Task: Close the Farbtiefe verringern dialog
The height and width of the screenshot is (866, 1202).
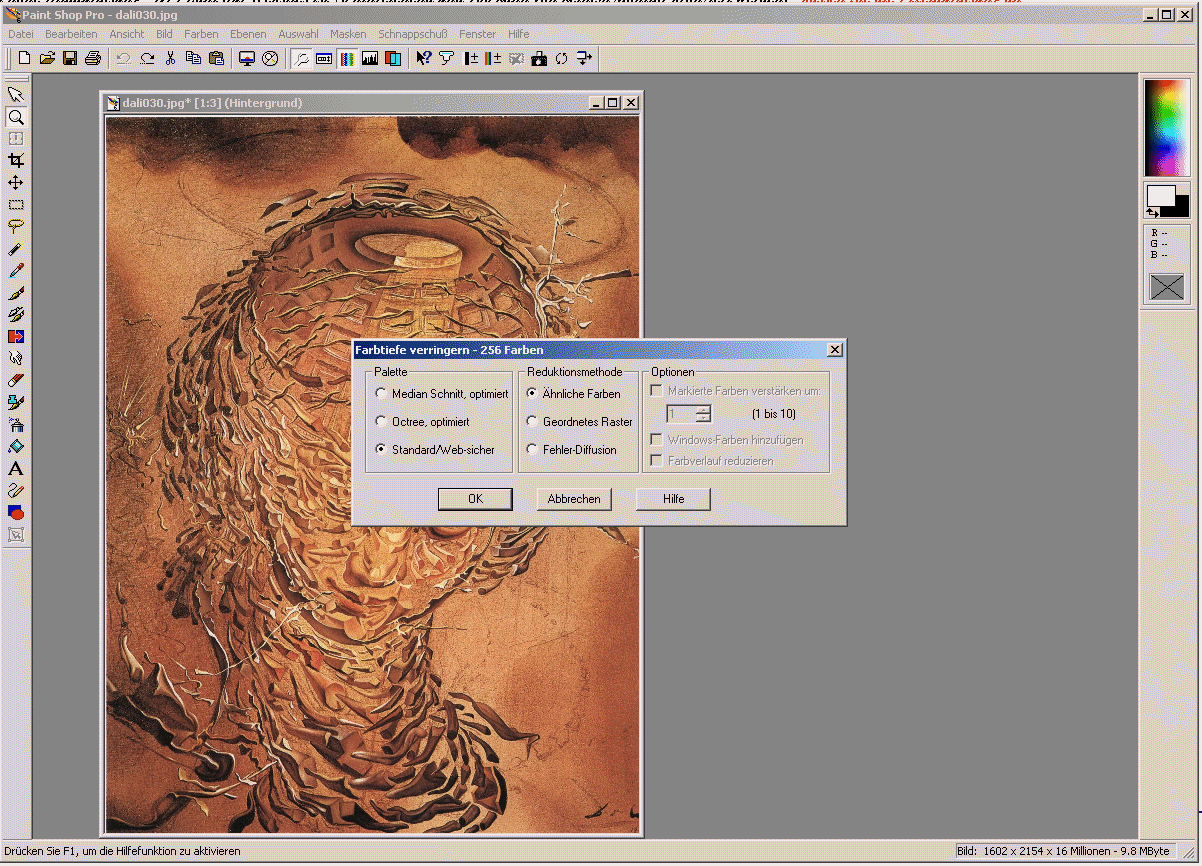Action: (x=835, y=350)
